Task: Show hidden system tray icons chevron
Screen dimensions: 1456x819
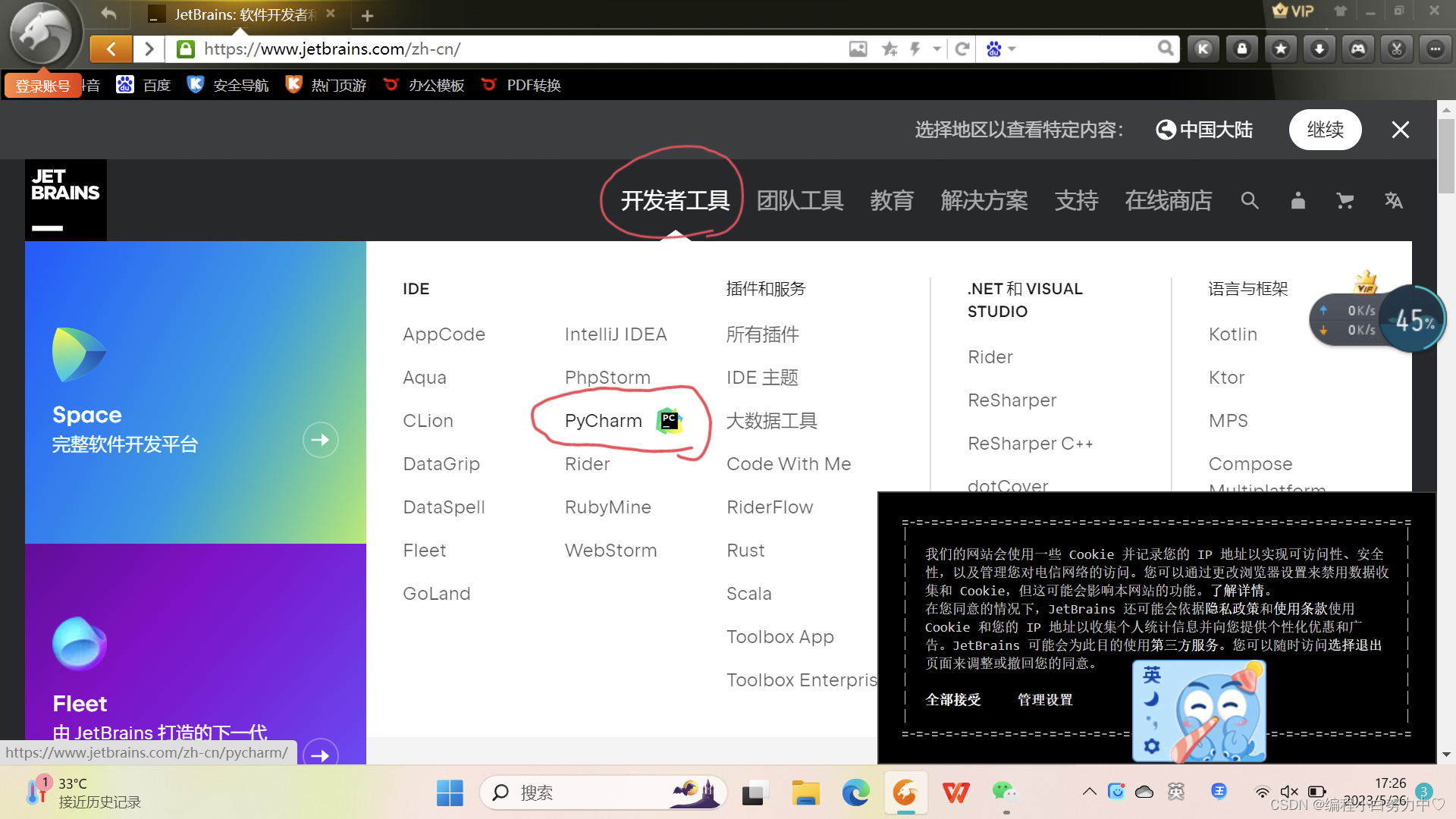Action: [x=1090, y=792]
